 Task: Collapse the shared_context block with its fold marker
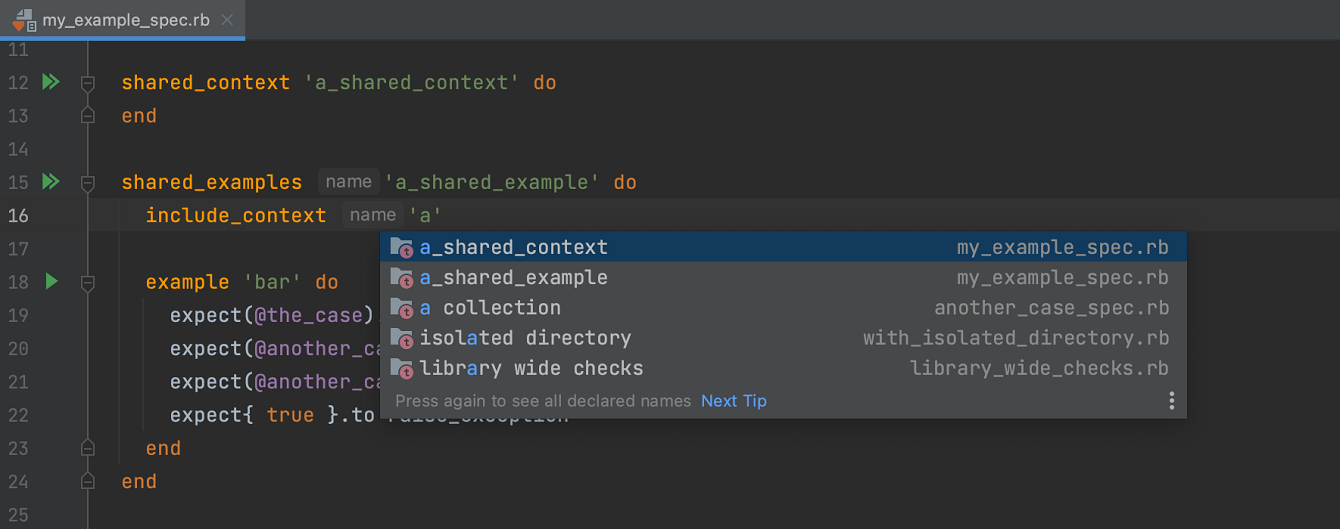[x=87, y=83]
